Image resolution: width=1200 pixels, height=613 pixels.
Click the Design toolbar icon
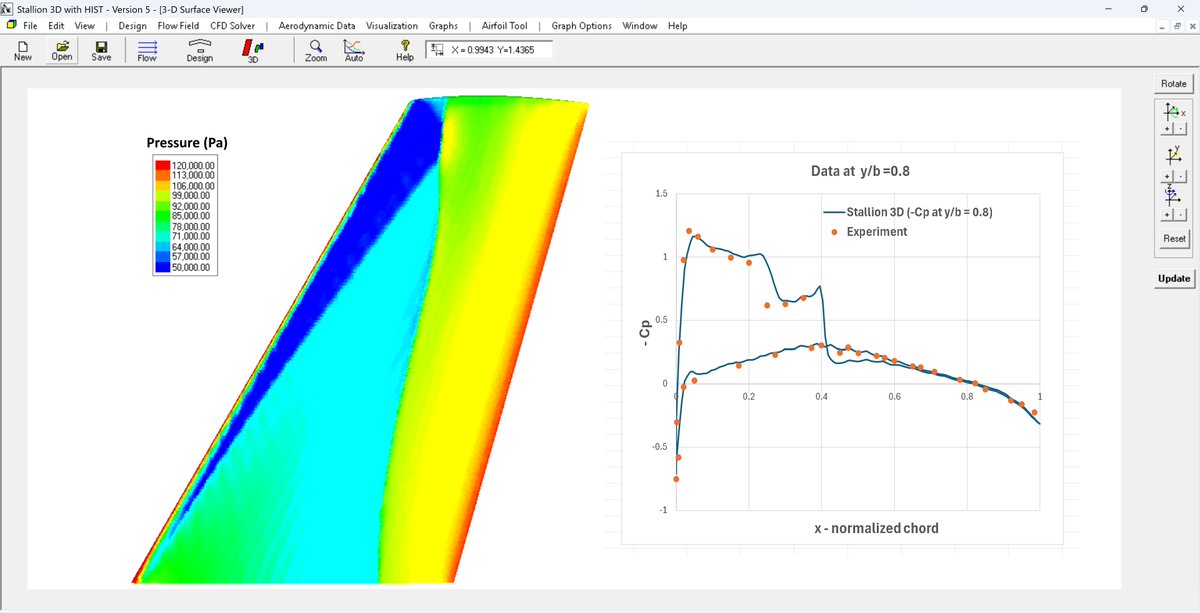coord(199,51)
